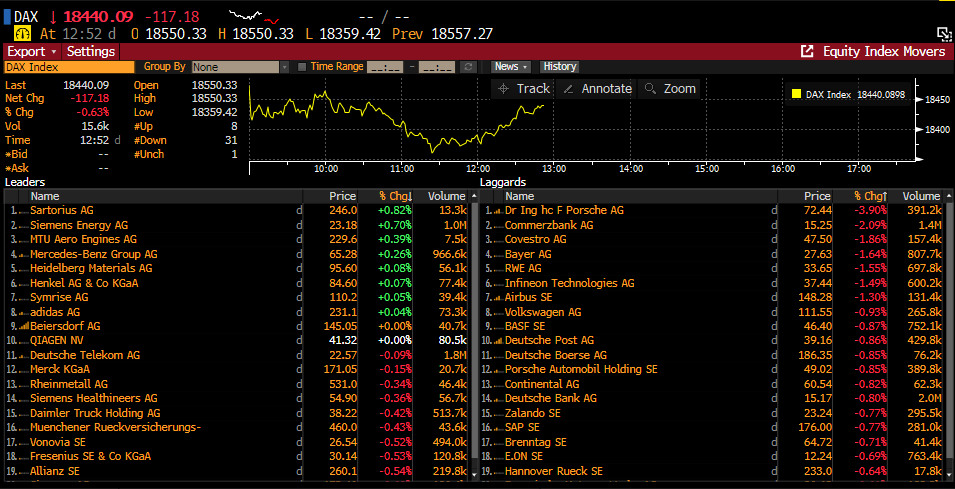Enable the Time Range checkbox
This screenshot has width=955, height=489.
[301, 67]
